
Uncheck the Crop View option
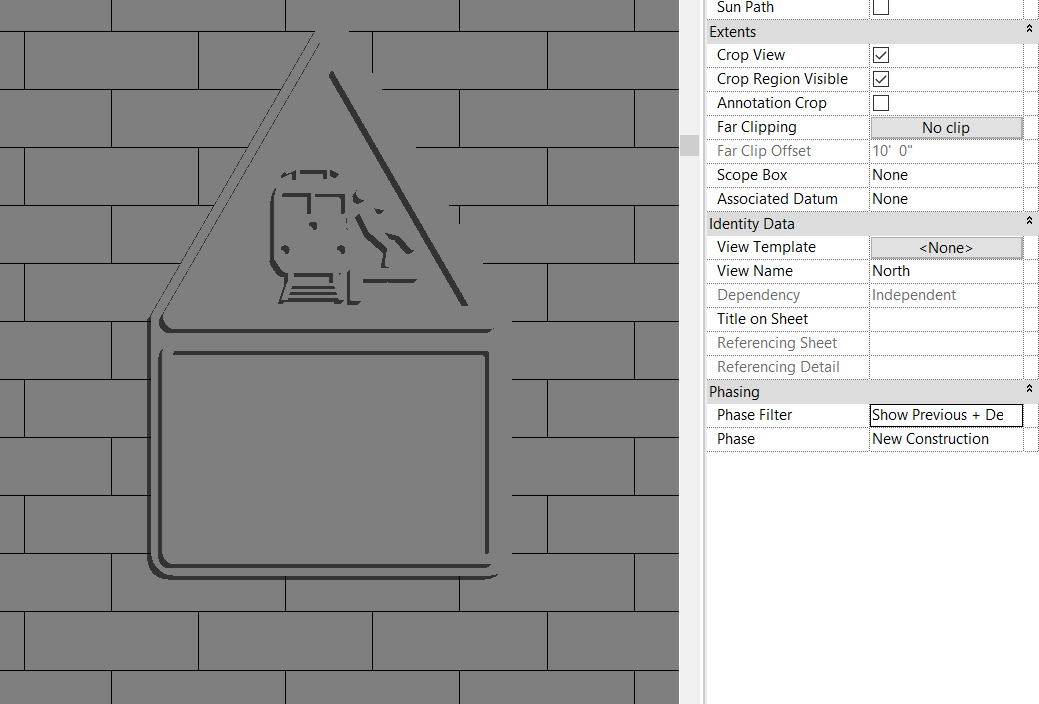pyautogui.click(x=880, y=55)
